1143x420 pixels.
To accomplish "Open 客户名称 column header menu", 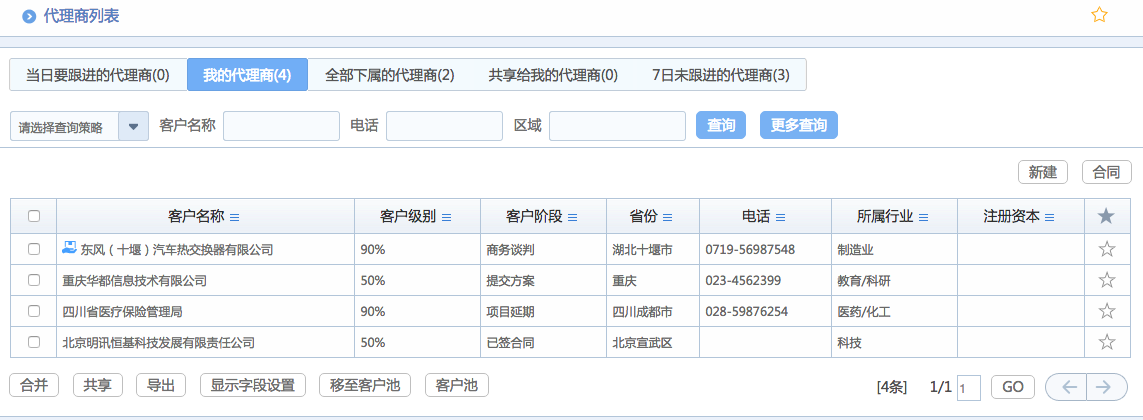I will click(x=235, y=217).
